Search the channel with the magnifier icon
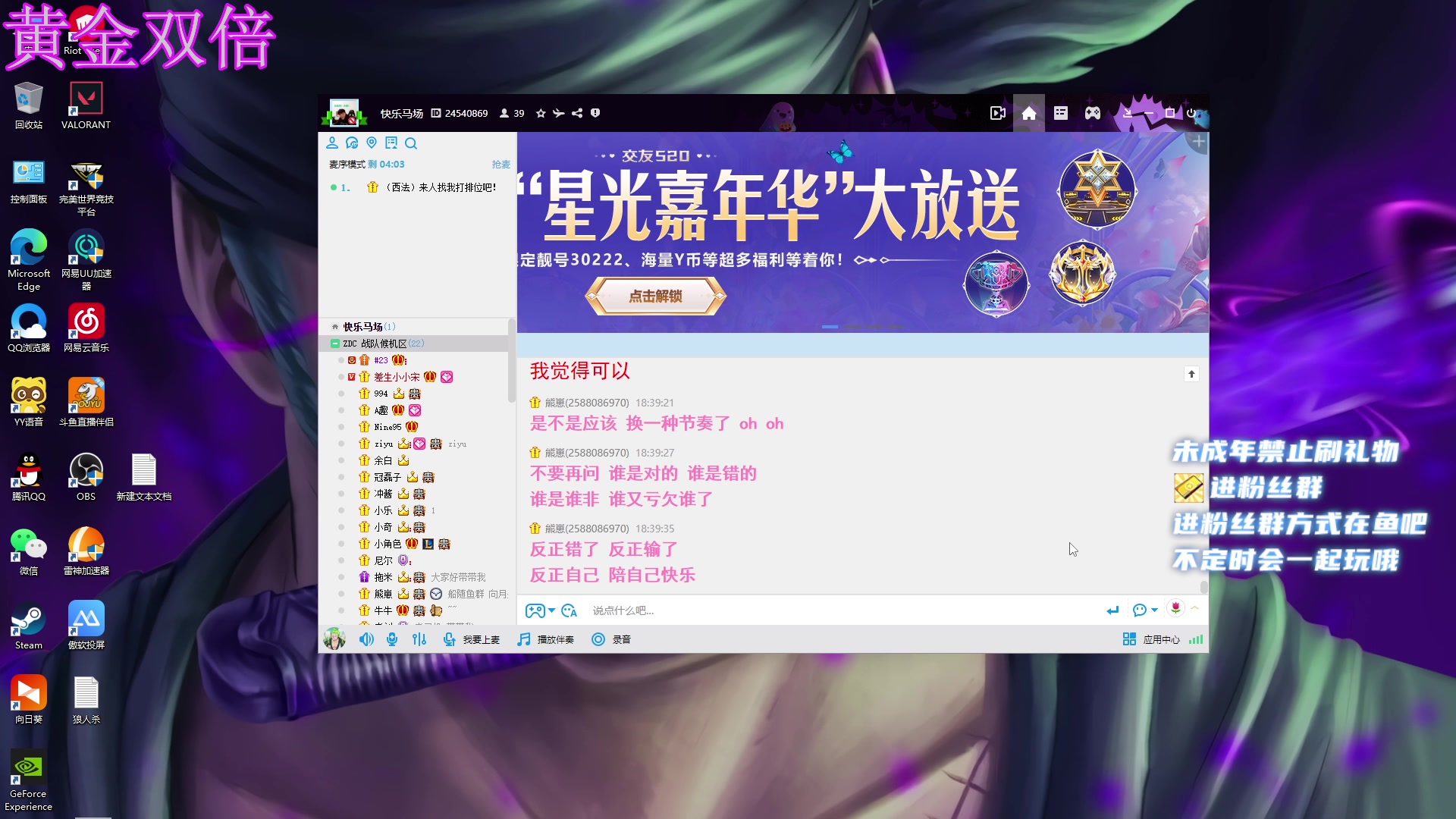Image resolution: width=1456 pixels, height=819 pixels. [412, 143]
